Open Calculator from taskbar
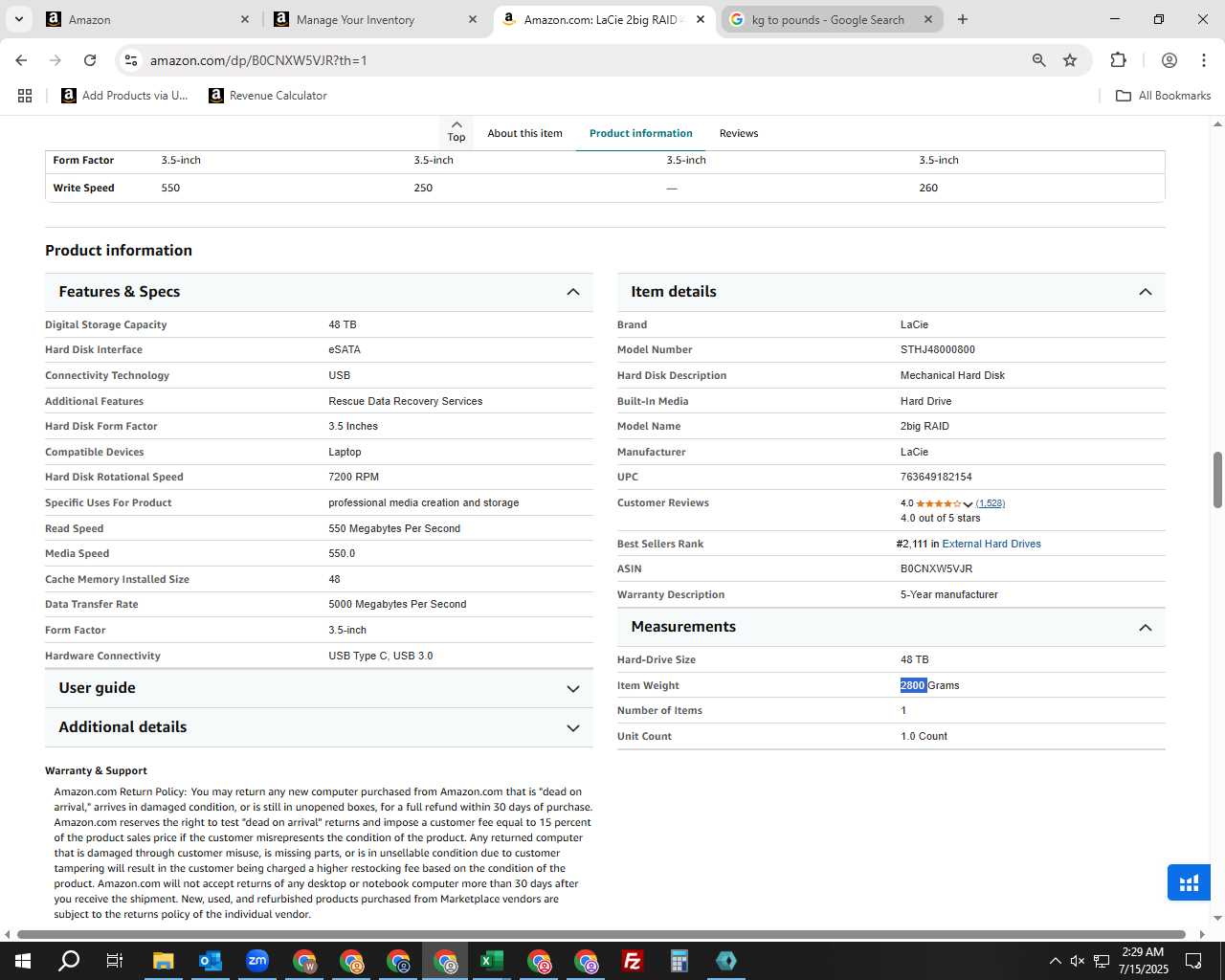This screenshot has height=980, width=1225. (679, 961)
